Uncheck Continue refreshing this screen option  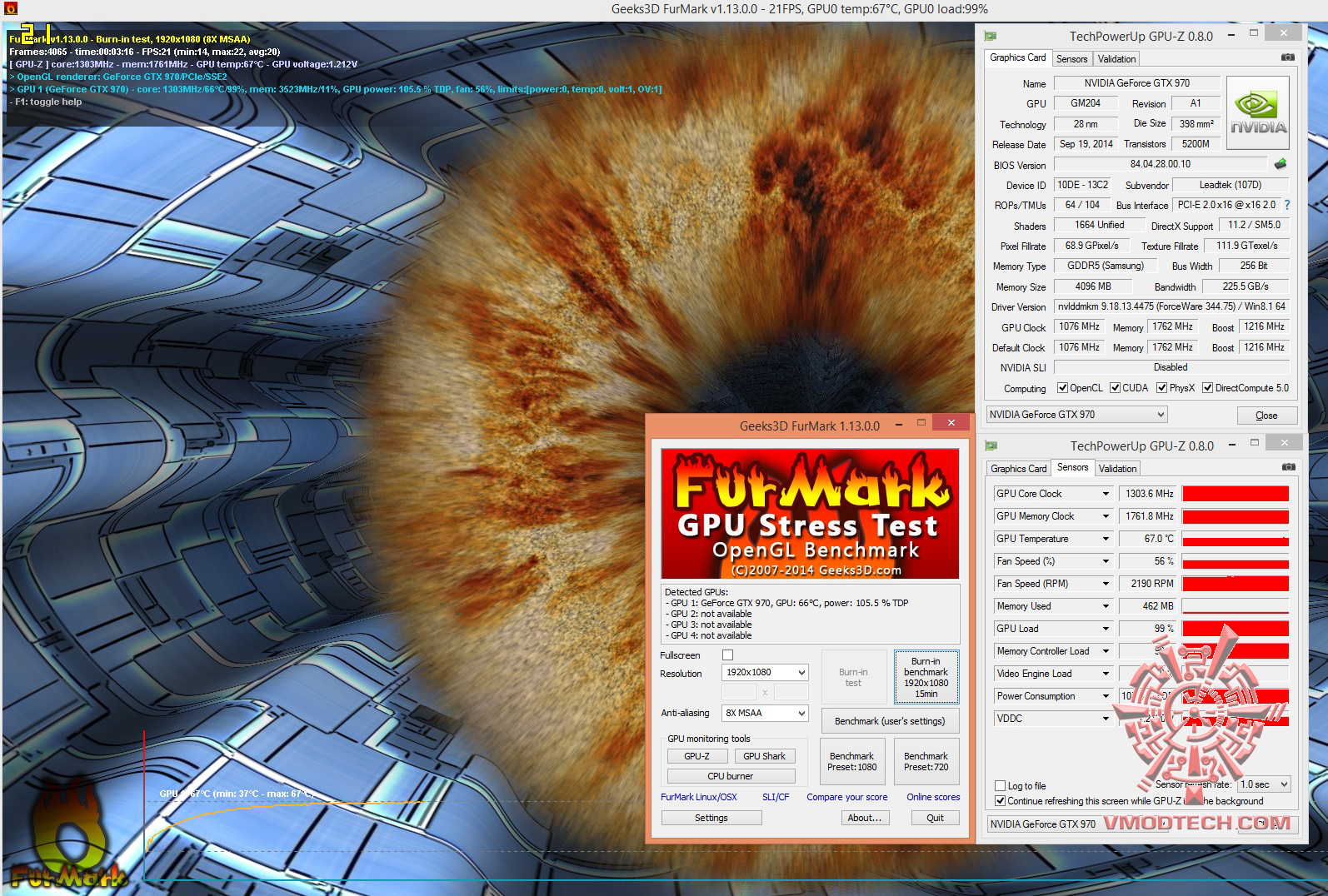click(x=1001, y=801)
